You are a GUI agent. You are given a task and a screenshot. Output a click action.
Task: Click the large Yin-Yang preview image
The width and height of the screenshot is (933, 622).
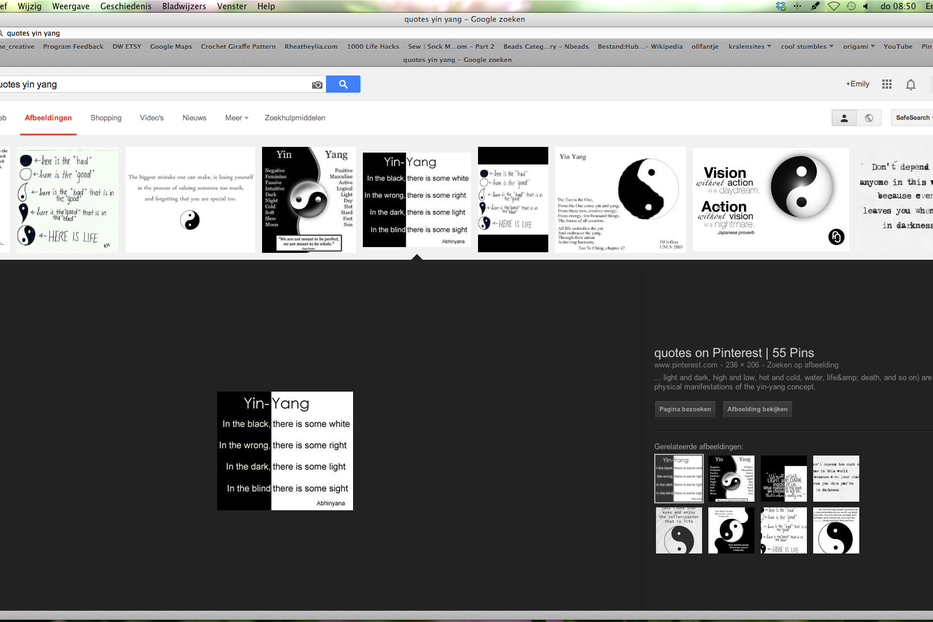pyautogui.click(x=285, y=451)
